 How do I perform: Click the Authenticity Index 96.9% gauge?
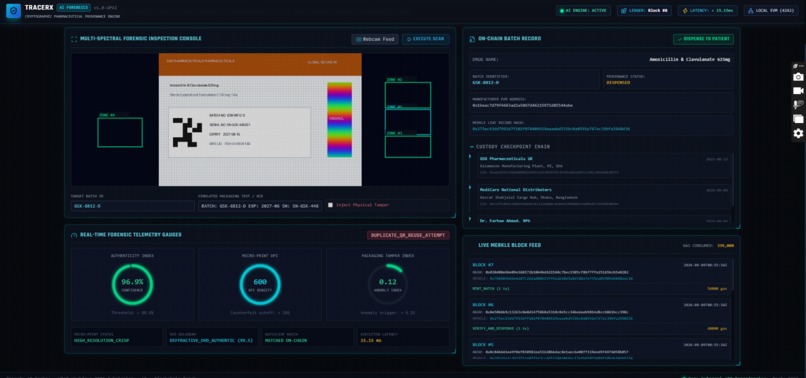click(132, 284)
